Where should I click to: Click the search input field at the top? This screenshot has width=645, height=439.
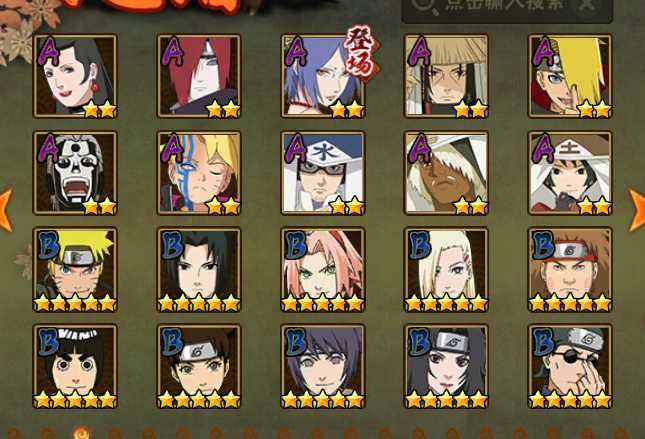click(x=507, y=8)
